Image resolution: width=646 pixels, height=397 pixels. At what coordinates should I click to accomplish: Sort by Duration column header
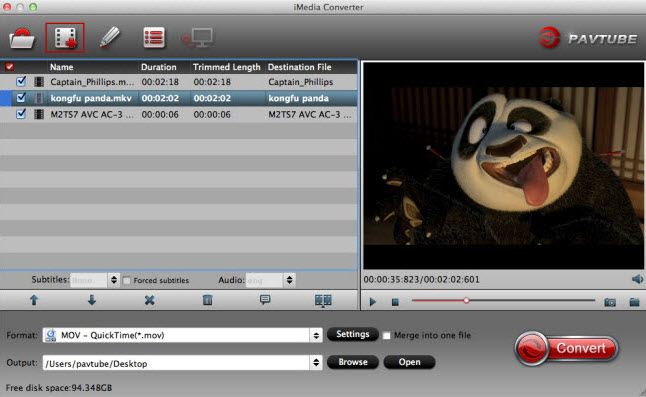(159, 67)
